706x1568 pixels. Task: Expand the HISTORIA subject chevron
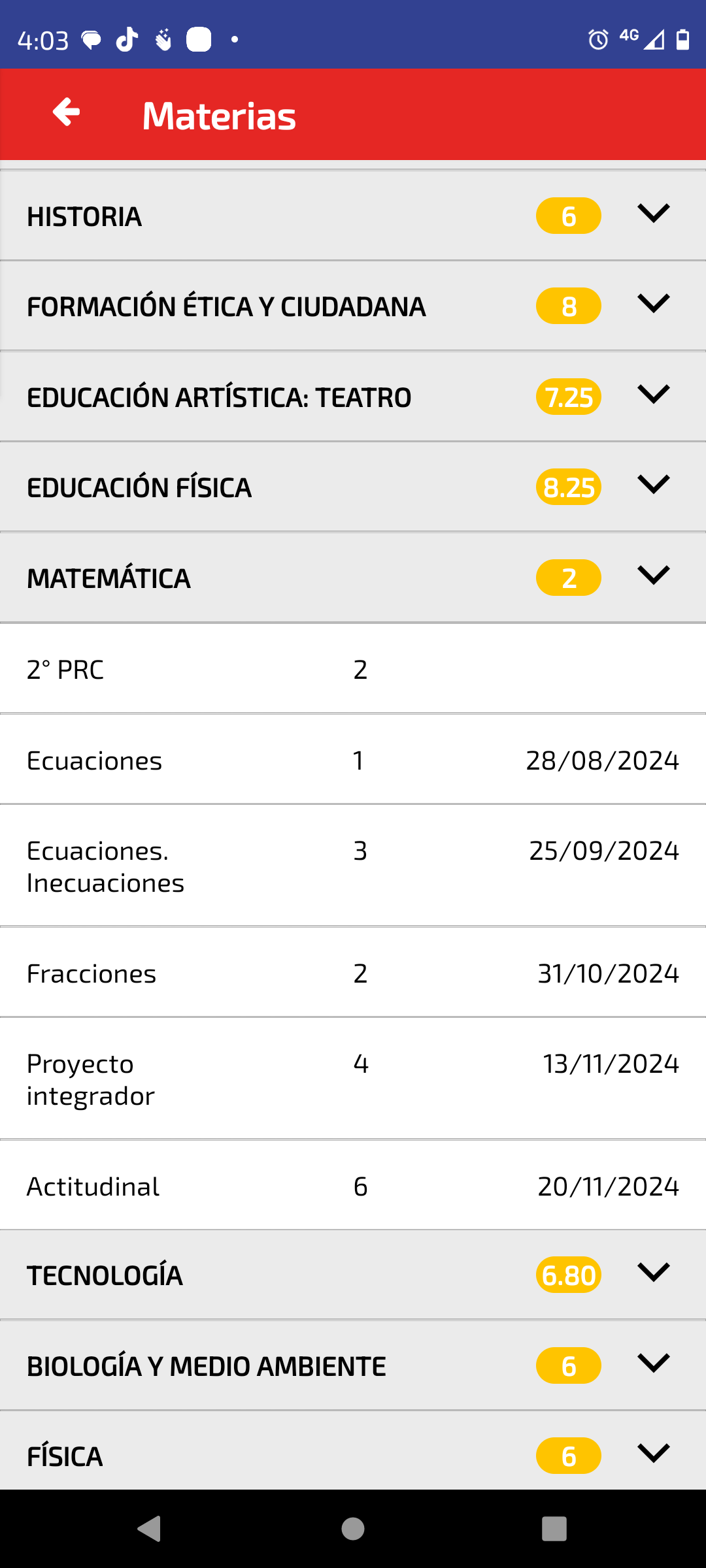pos(653,213)
